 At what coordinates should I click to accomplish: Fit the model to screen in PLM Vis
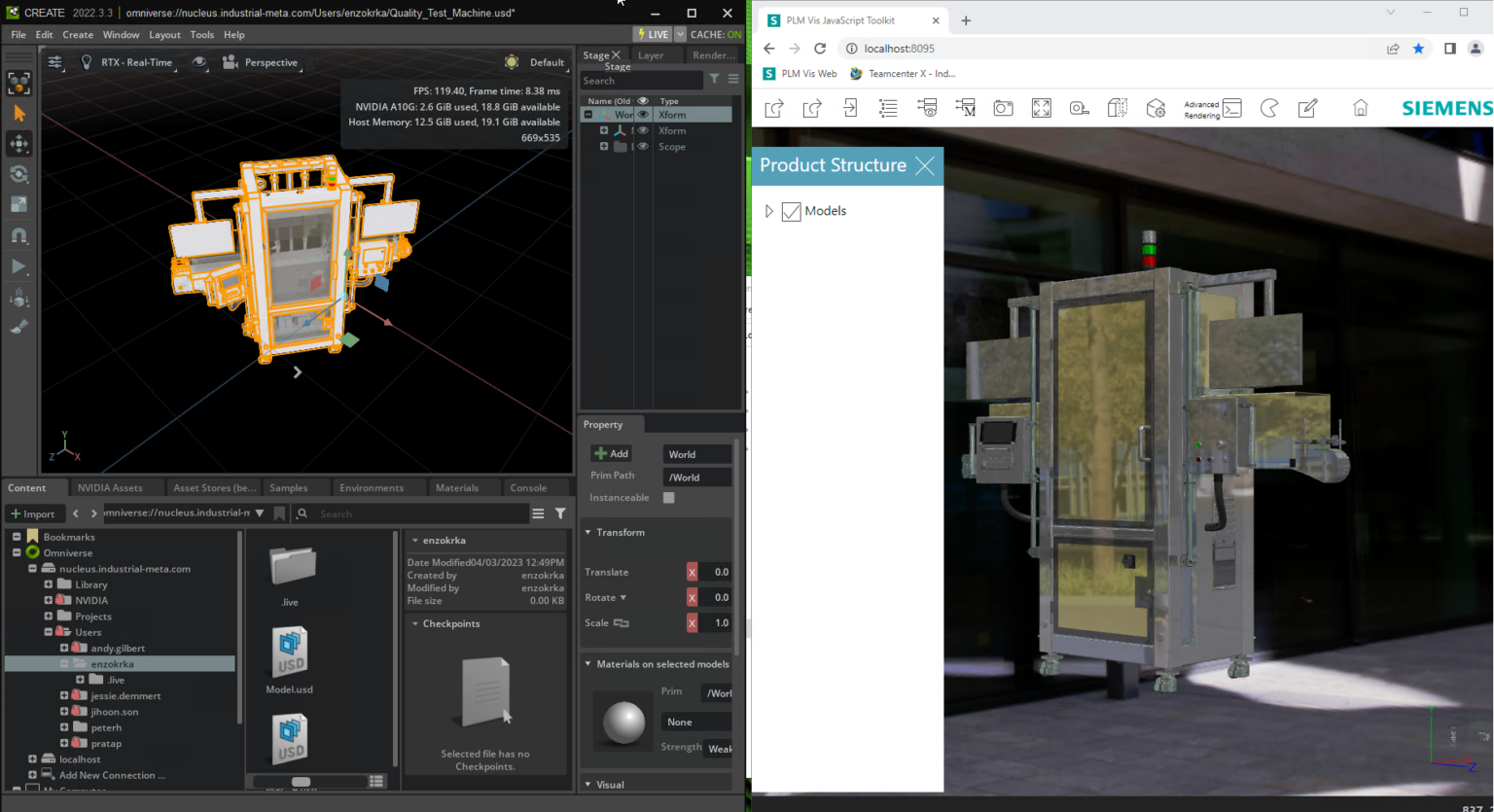[x=1041, y=108]
